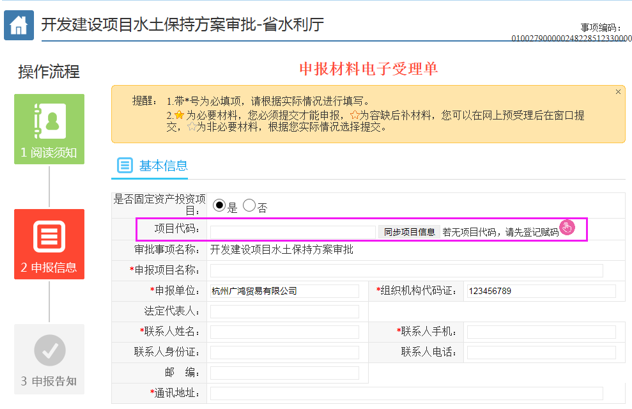Click the 组织机构代码证 field

(530, 291)
